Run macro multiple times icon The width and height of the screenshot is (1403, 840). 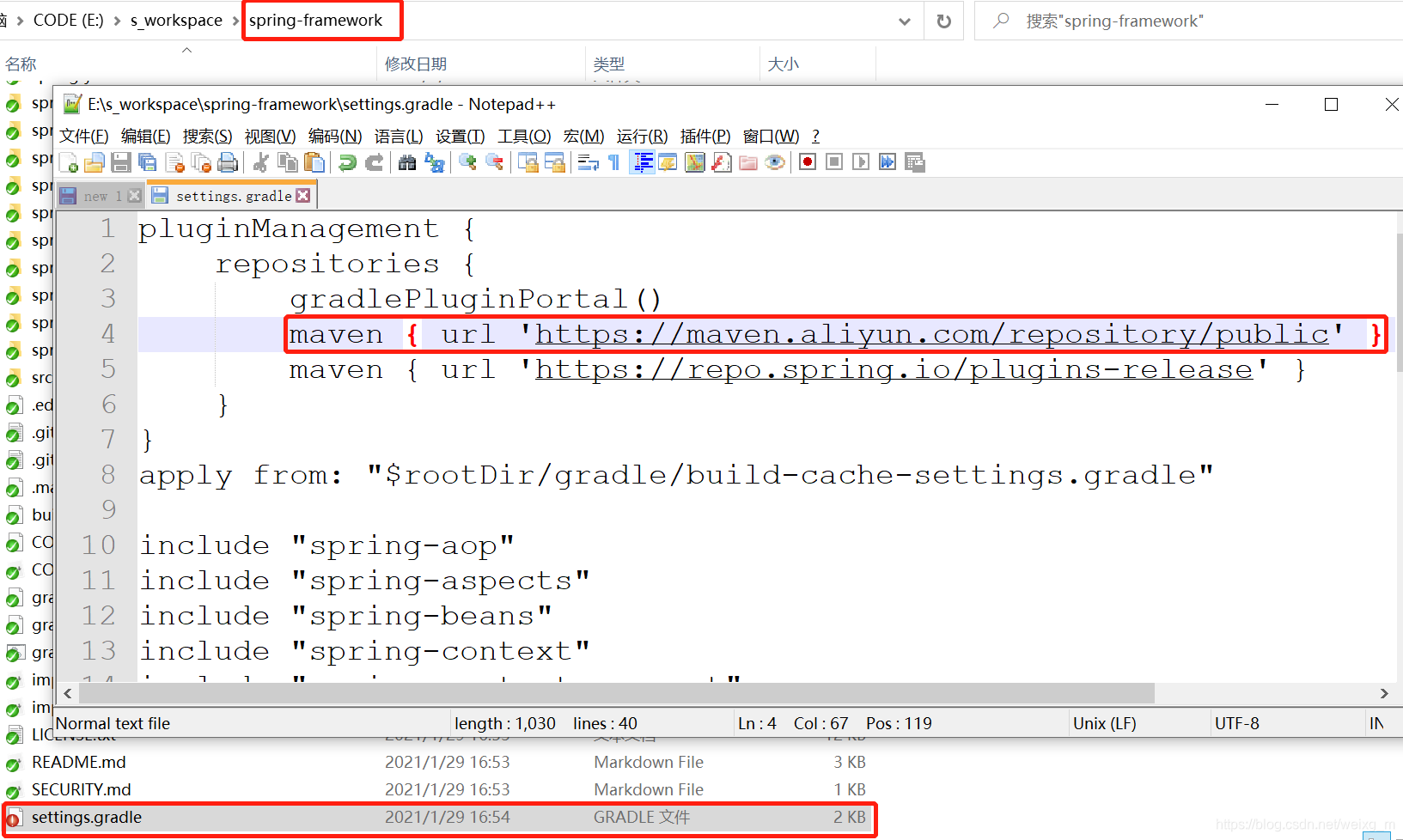(888, 162)
